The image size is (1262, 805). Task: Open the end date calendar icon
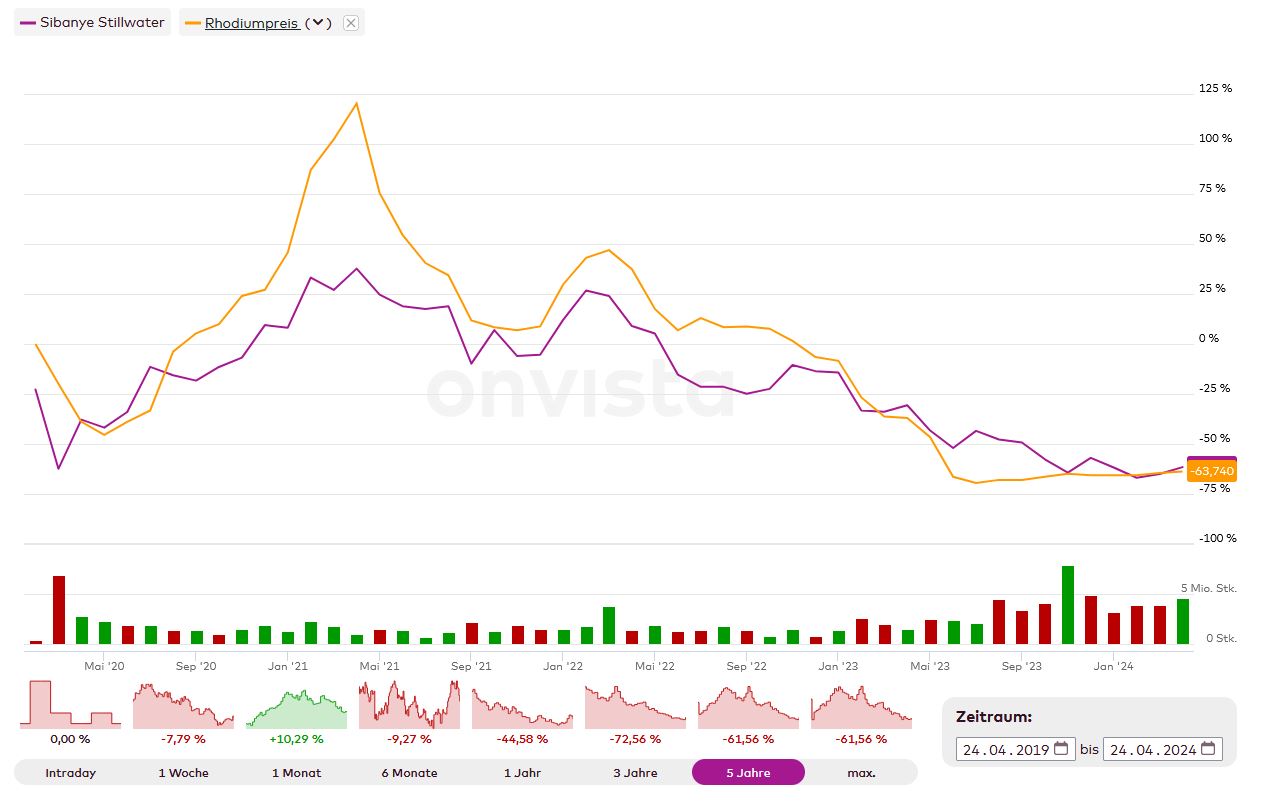click(x=1208, y=749)
